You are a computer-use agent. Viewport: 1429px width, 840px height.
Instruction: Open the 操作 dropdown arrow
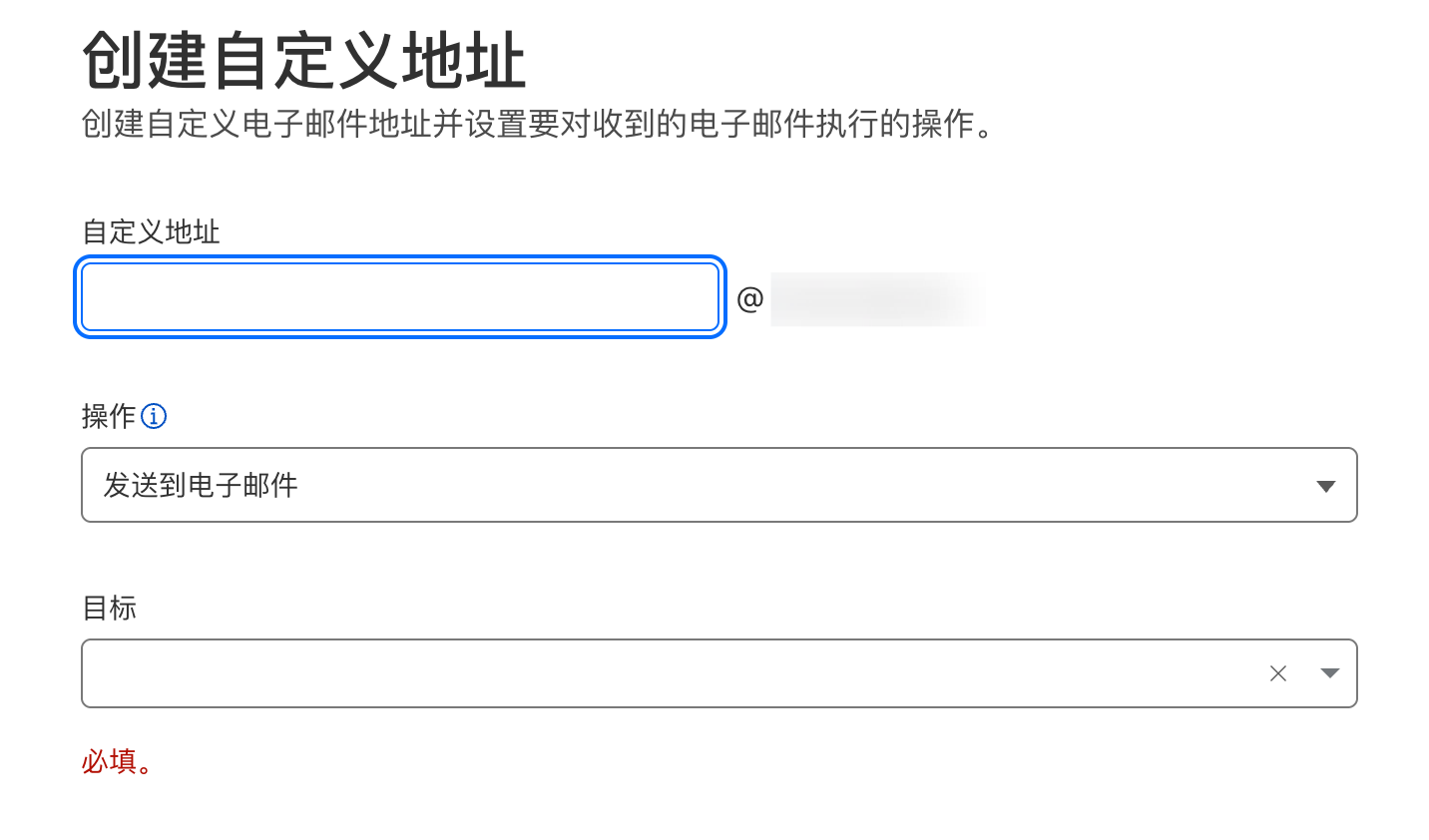click(1325, 486)
